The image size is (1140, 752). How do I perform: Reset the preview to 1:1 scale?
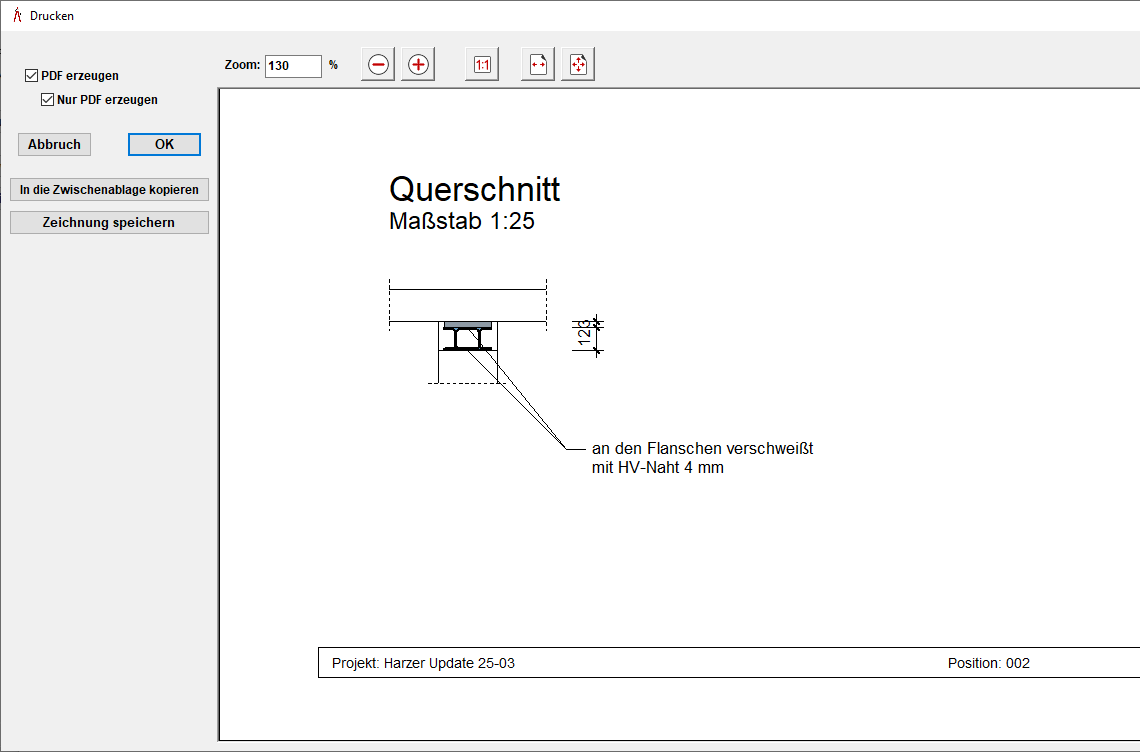pos(482,65)
